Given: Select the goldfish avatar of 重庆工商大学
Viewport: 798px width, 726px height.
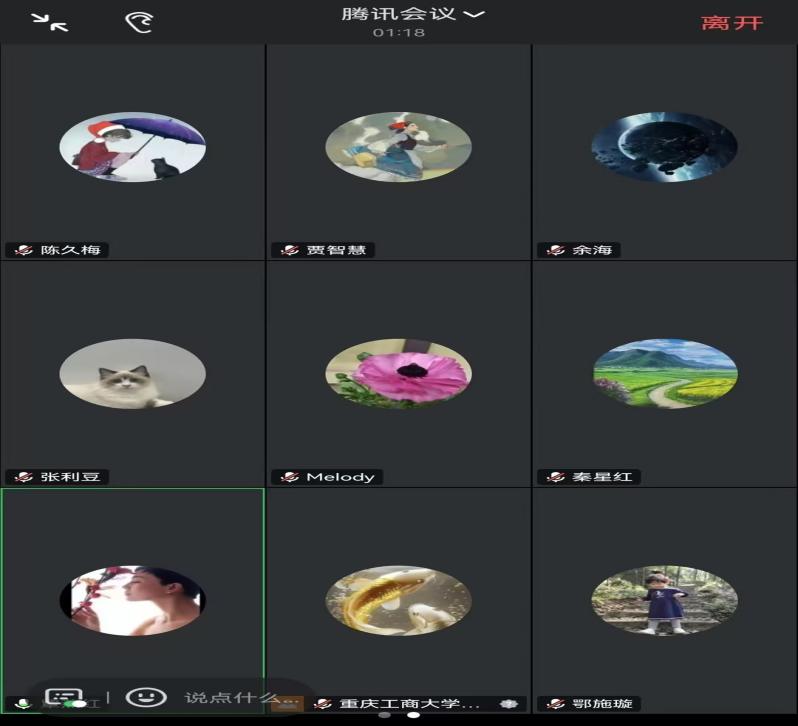Looking at the screenshot, I should tap(398, 601).
